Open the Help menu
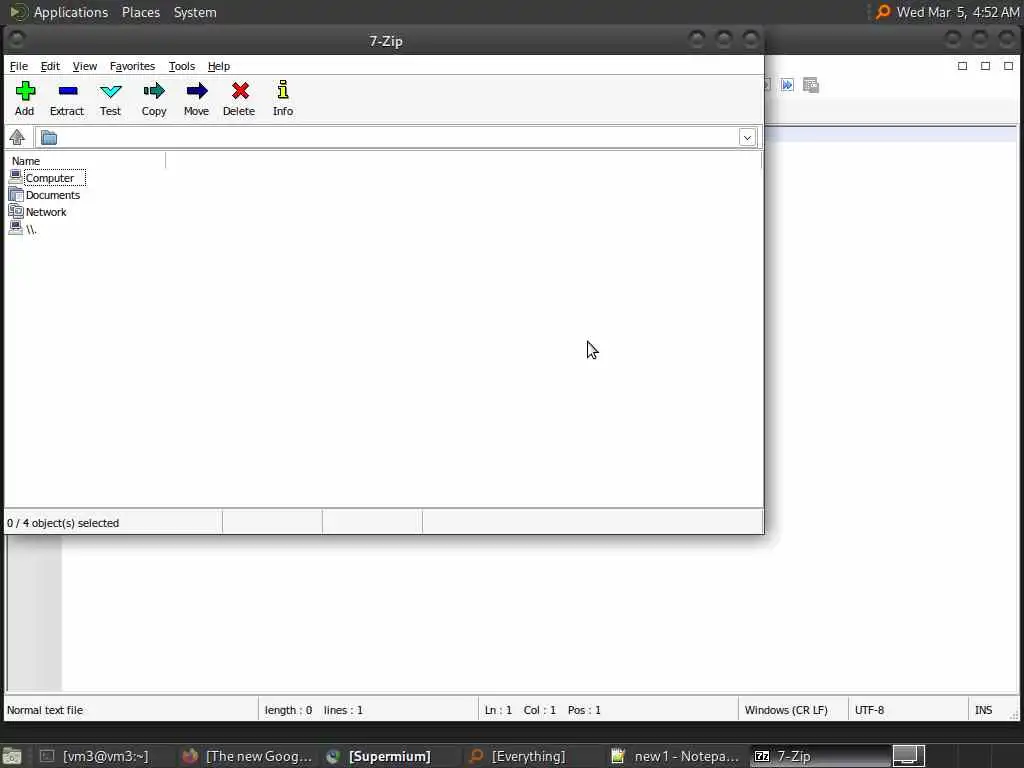Image resolution: width=1024 pixels, height=768 pixels. click(219, 66)
